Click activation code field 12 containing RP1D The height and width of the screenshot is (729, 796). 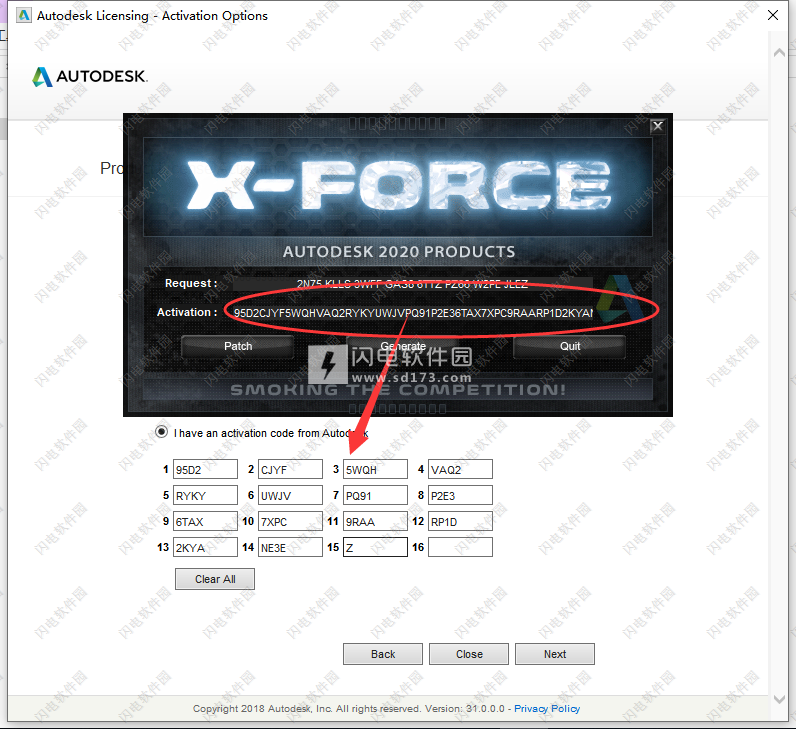[x=460, y=521]
